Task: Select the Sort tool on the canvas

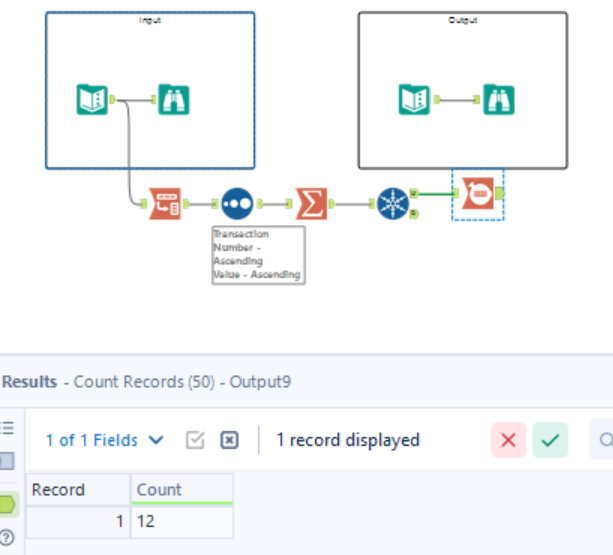Action: pyautogui.click(x=237, y=204)
